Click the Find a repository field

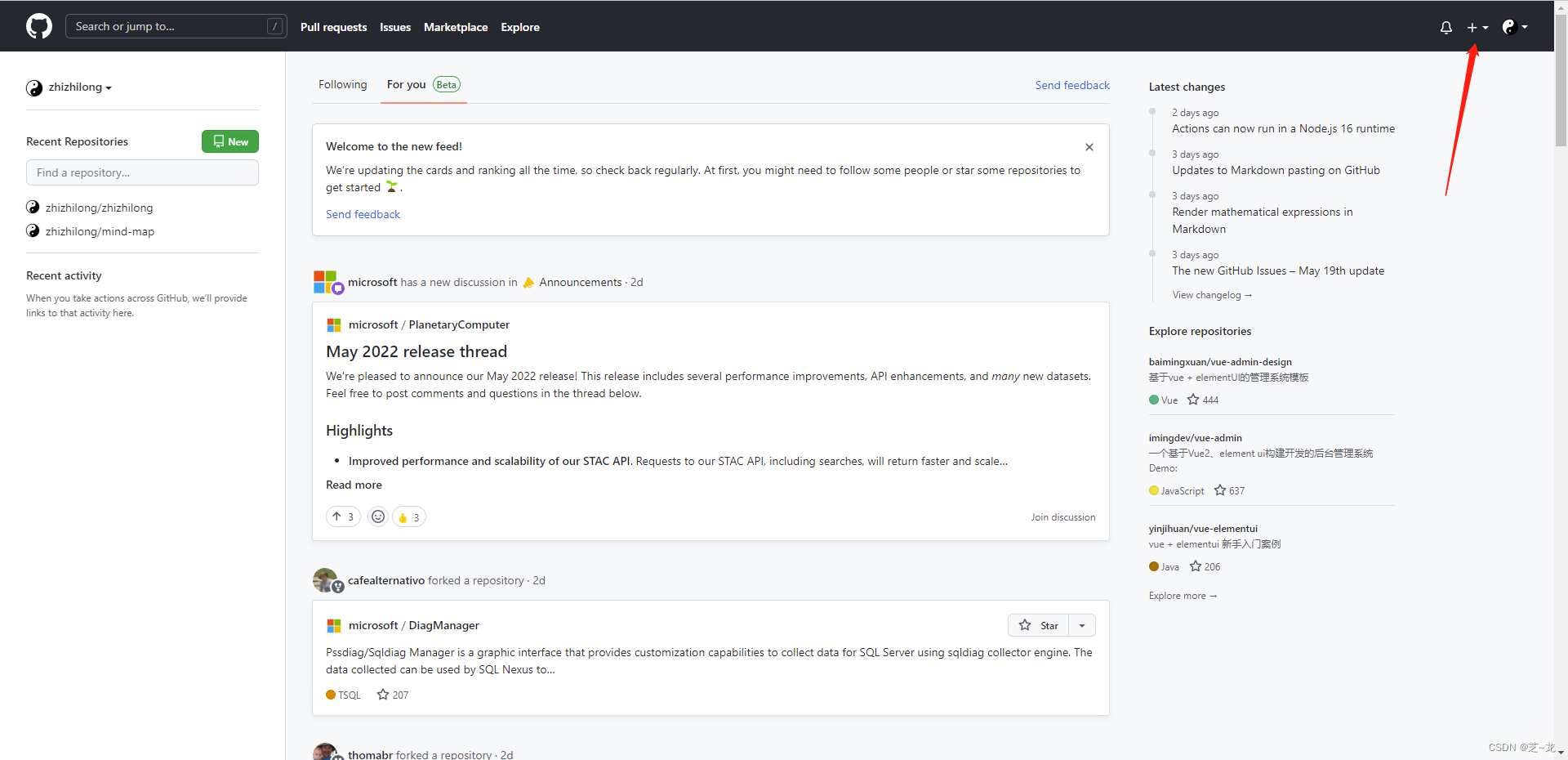tap(142, 172)
